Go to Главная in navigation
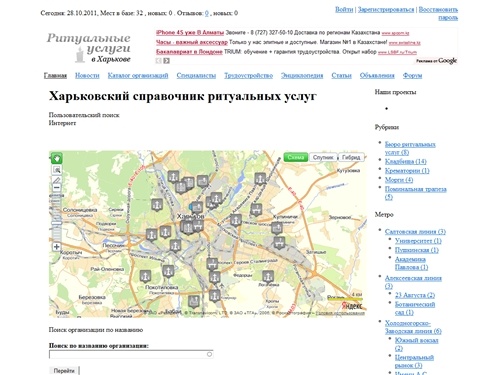The image size is (500, 375). (x=55, y=75)
